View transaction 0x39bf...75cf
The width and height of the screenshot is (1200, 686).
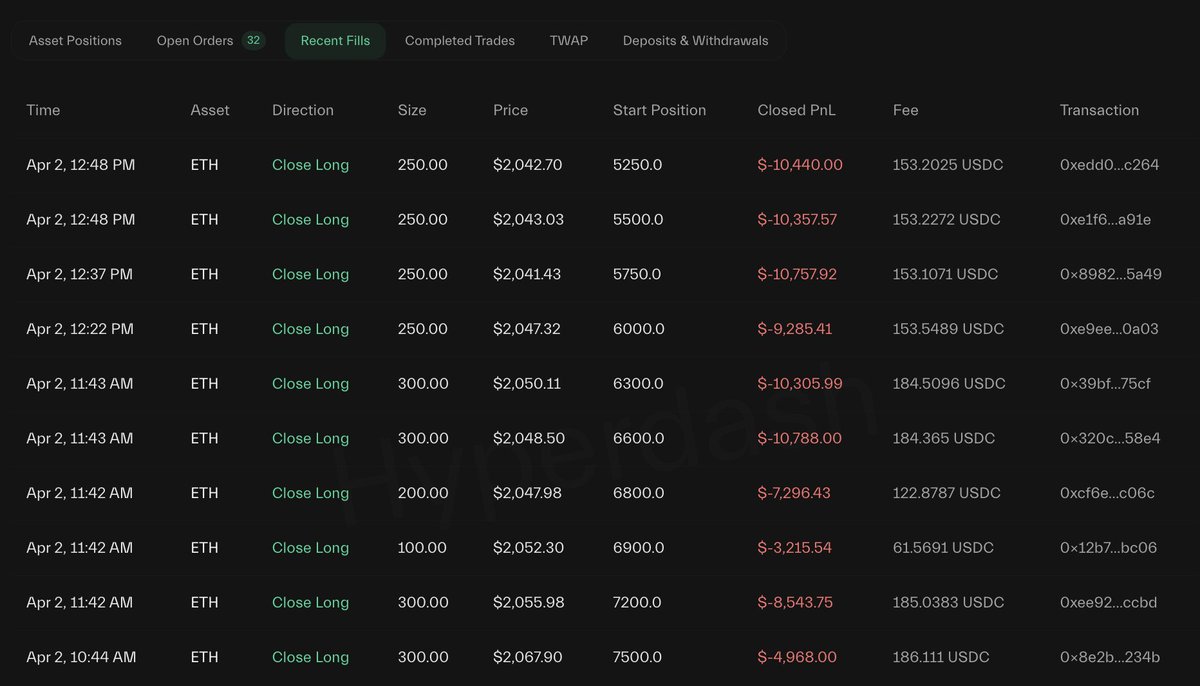[x=1102, y=383]
